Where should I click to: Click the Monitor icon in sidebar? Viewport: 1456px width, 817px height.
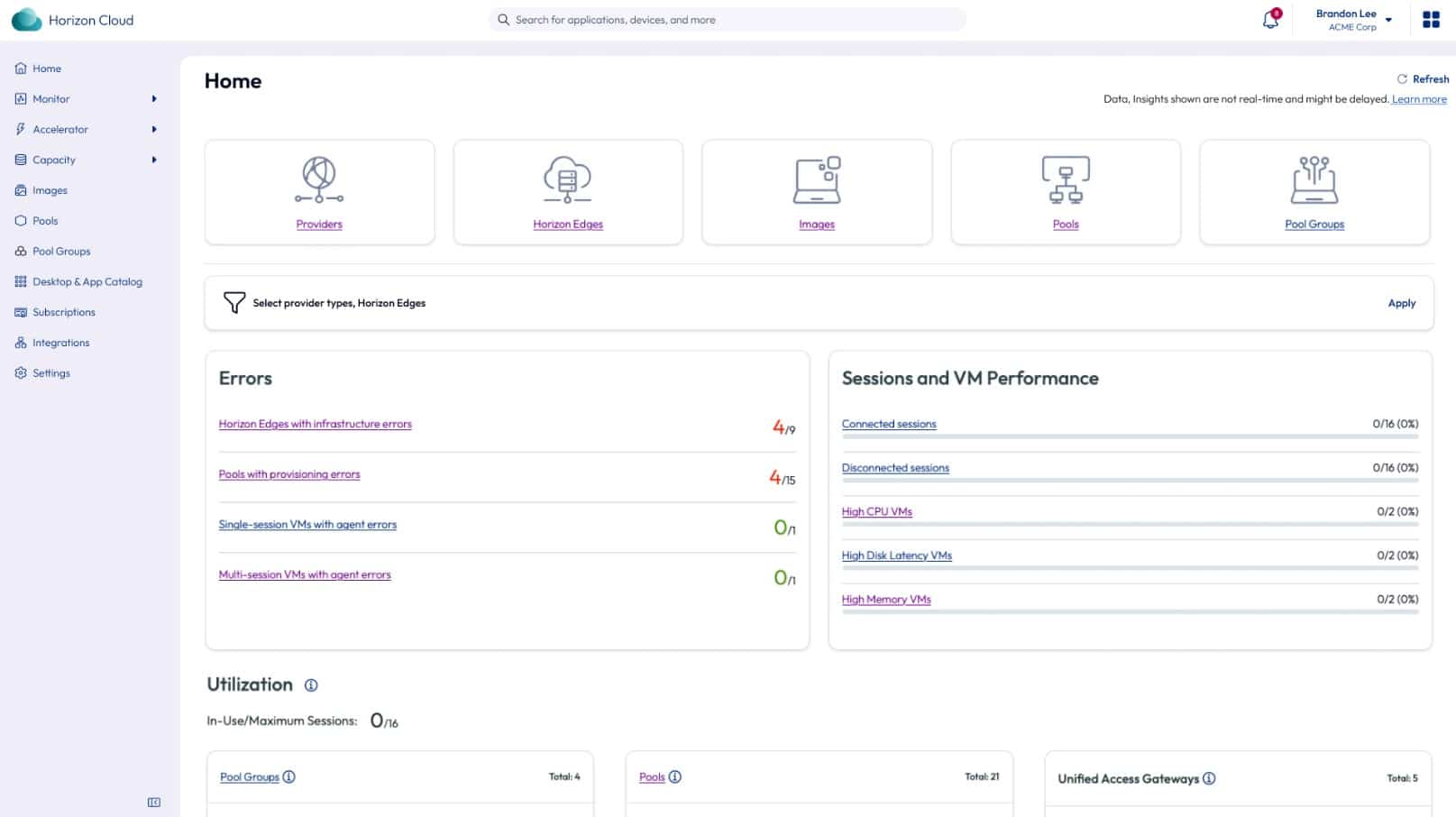[x=21, y=99]
